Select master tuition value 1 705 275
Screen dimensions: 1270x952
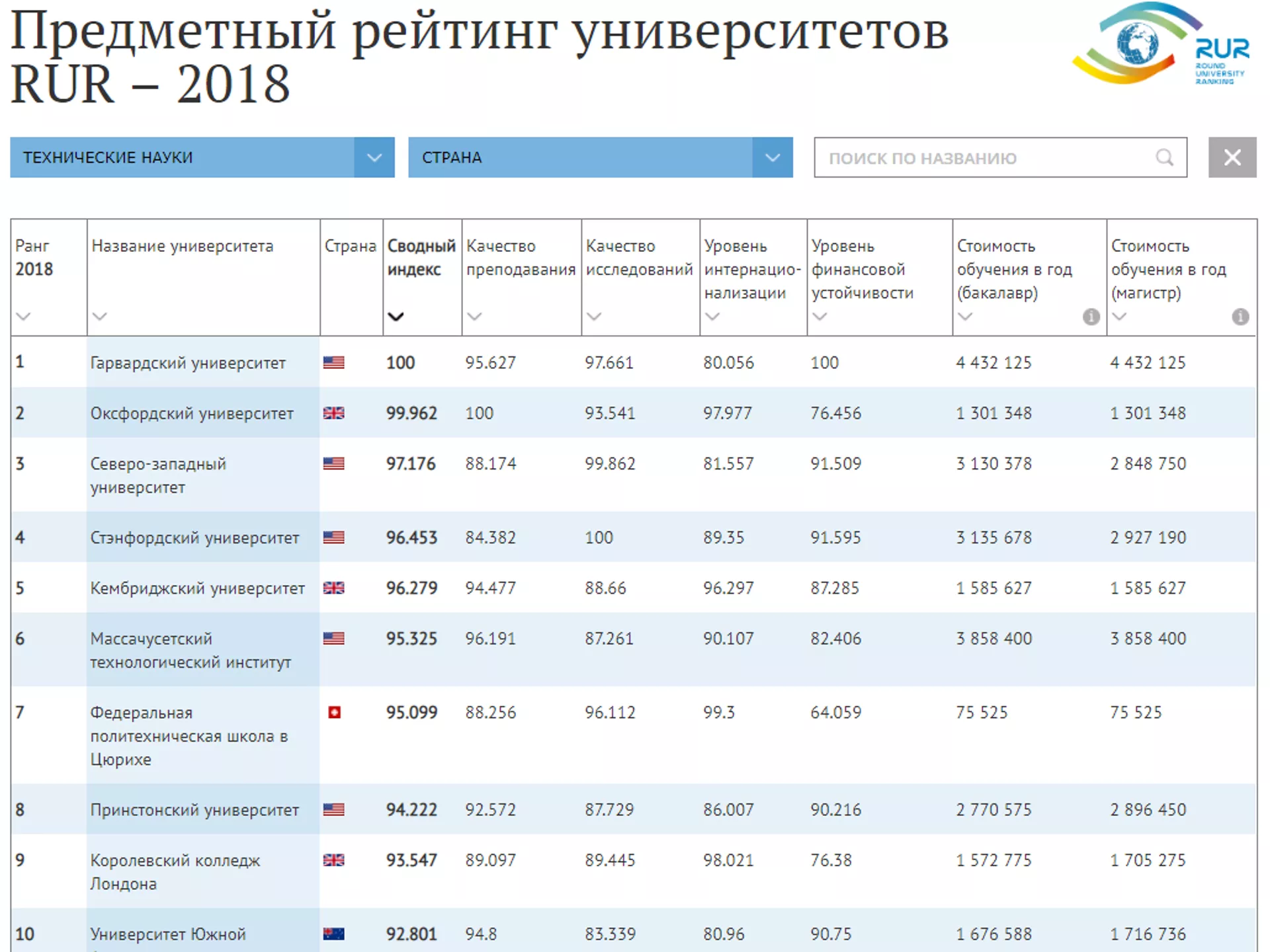pyautogui.click(x=1148, y=860)
